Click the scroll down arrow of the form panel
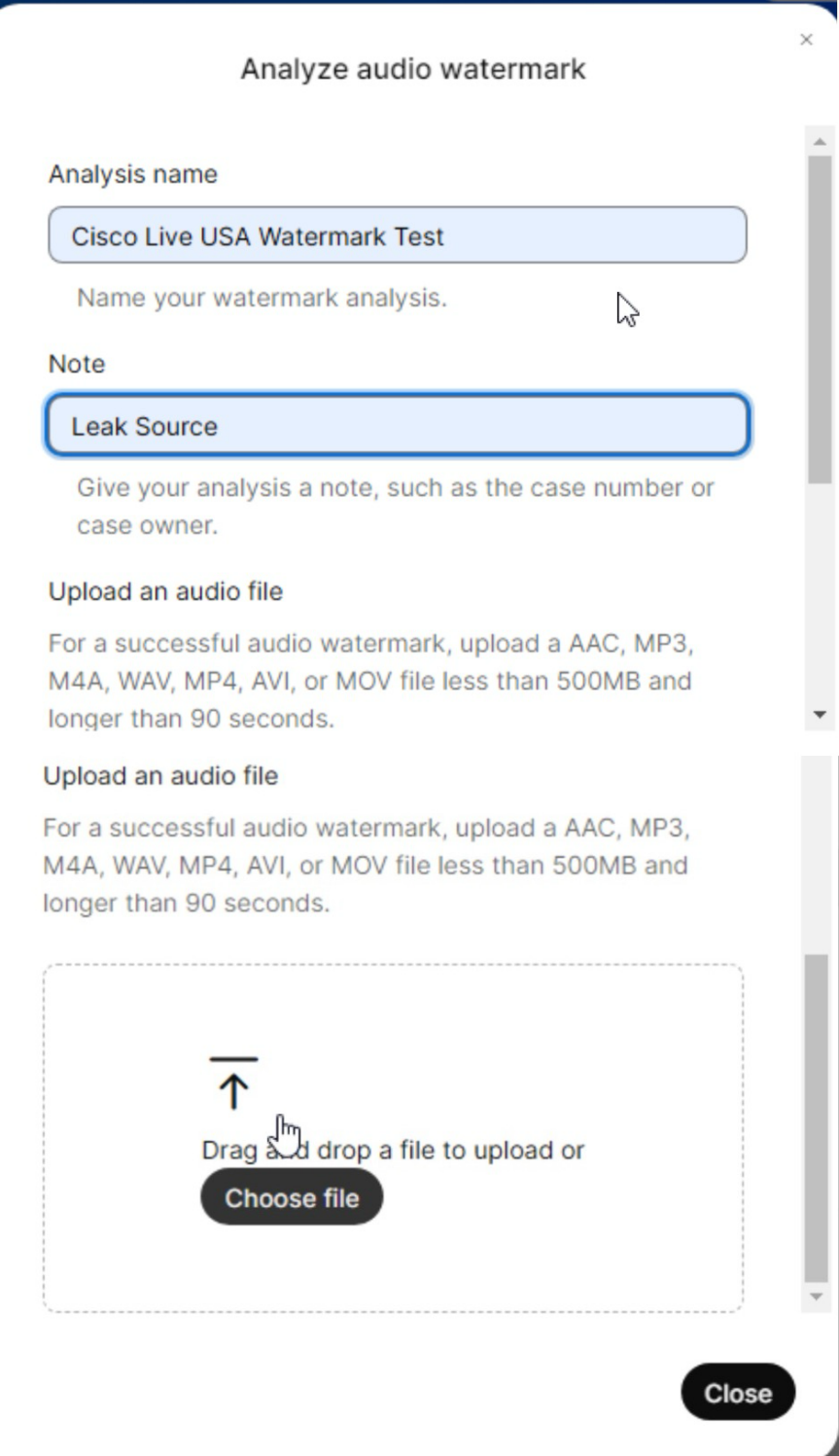839x1456 pixels. pos(819,715)
